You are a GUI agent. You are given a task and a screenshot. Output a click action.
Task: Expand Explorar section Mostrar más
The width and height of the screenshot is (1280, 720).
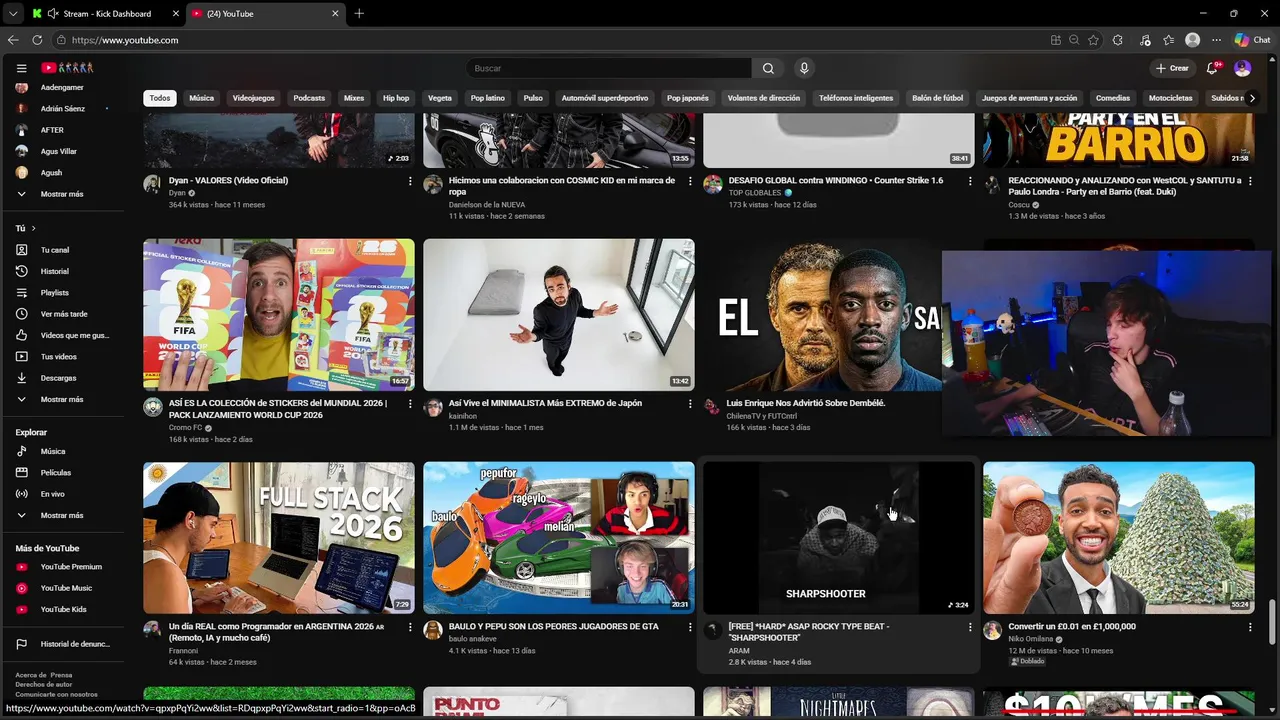click(62, 515)
